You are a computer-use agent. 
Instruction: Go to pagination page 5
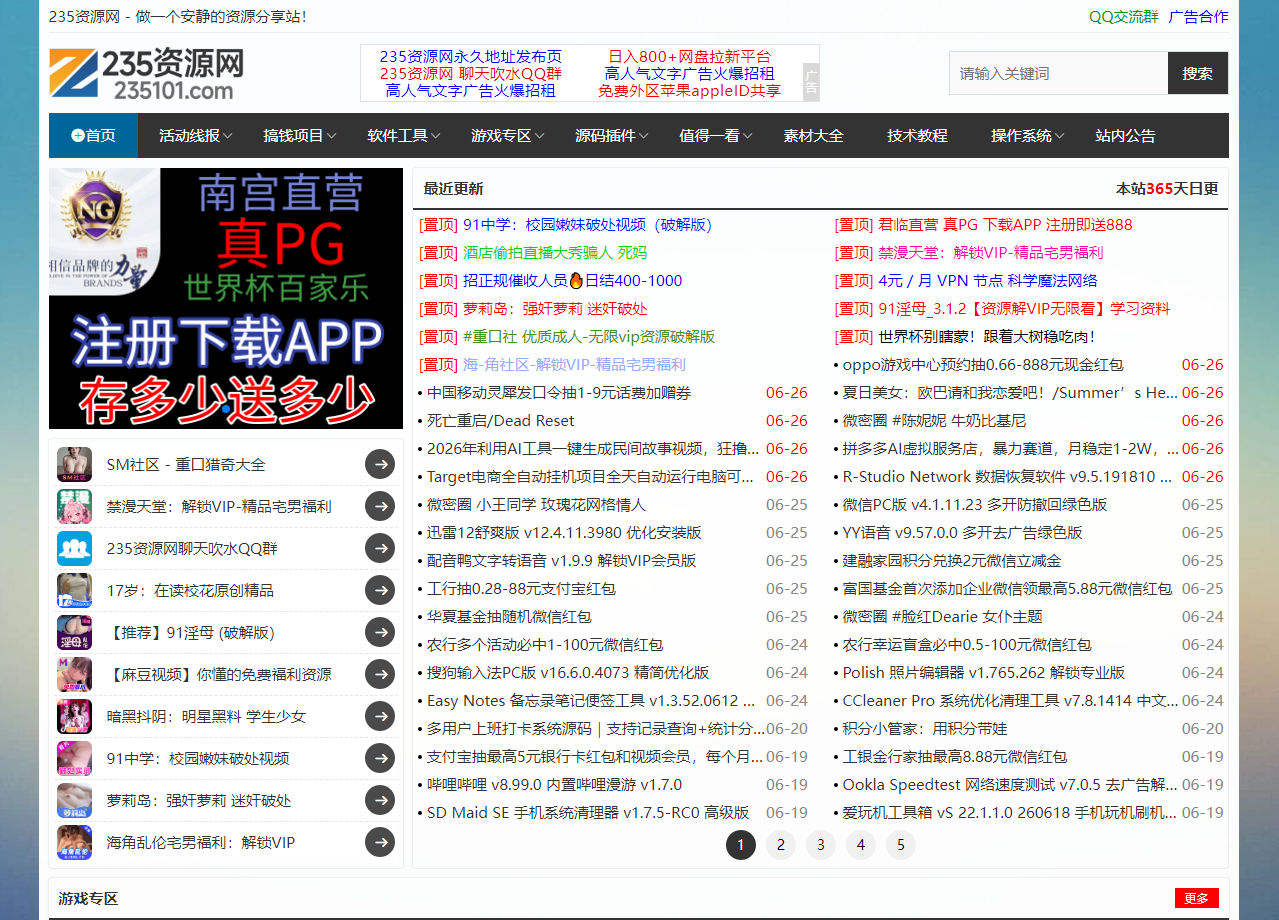coord(900,845)
